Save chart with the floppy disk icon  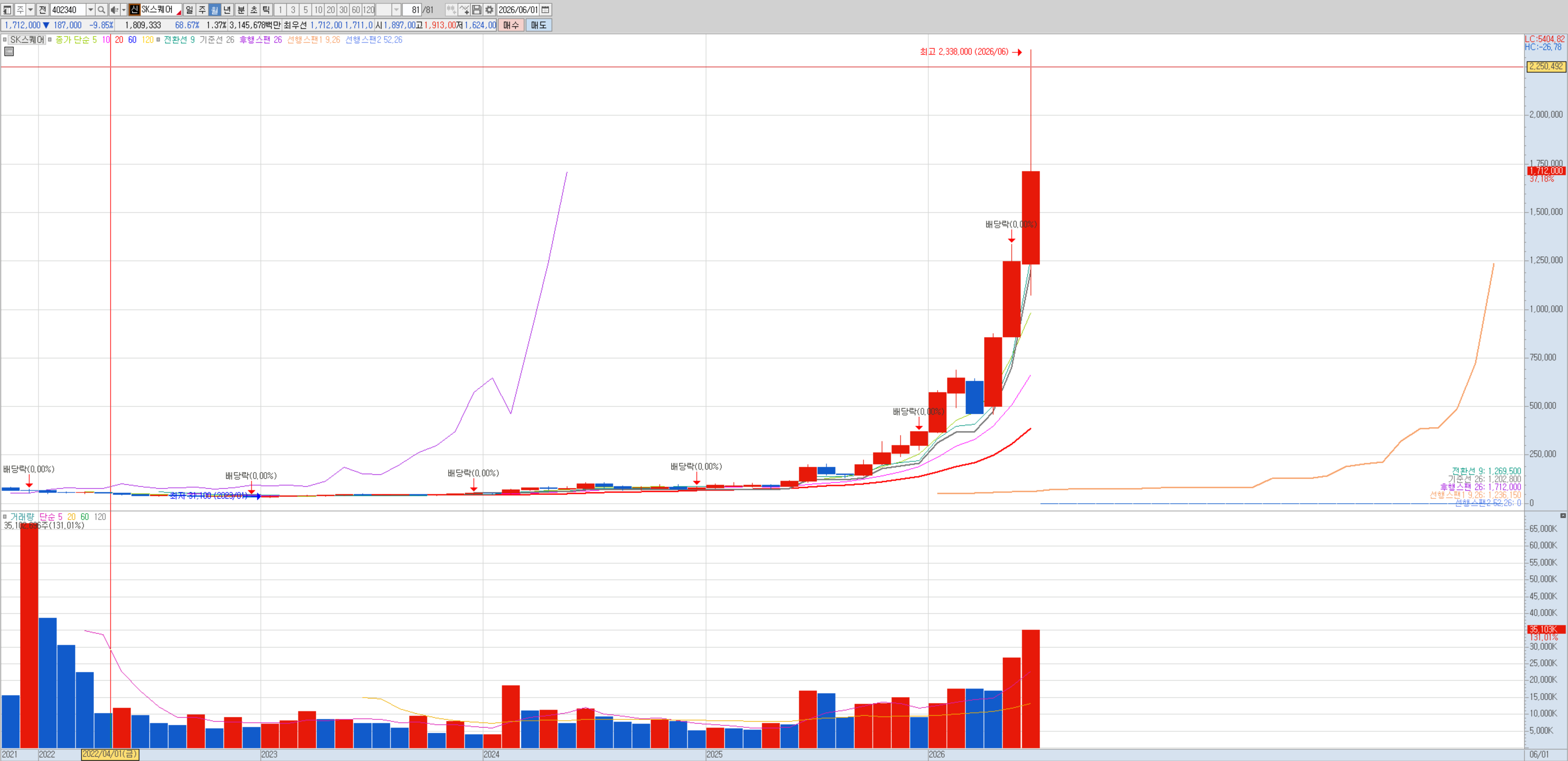click(477, 10)
